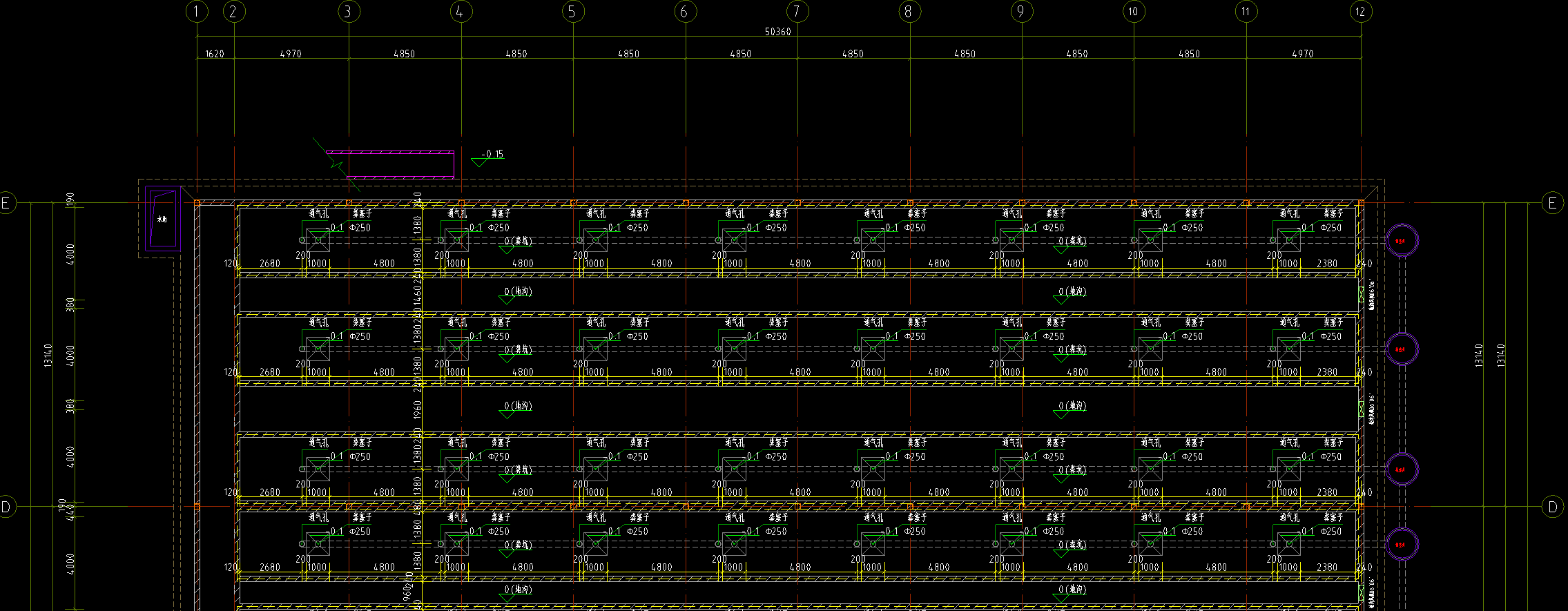Viewport: 1568px width, 611px height.
Task: Click the purple rectangular pit at top-left corner
Action: [163, 219]
